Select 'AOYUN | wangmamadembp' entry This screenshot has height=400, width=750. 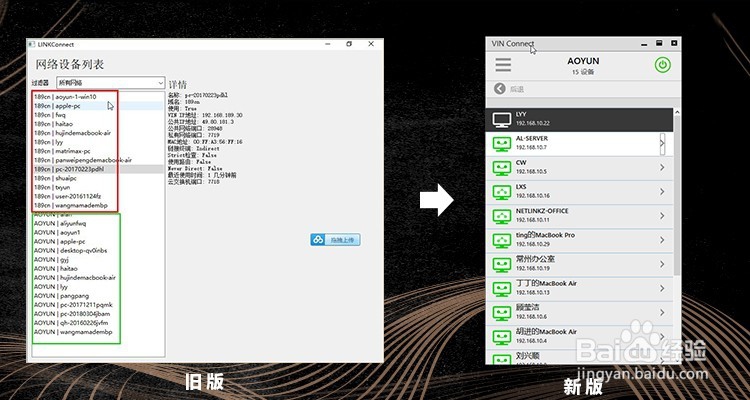[x=73, y=332]
